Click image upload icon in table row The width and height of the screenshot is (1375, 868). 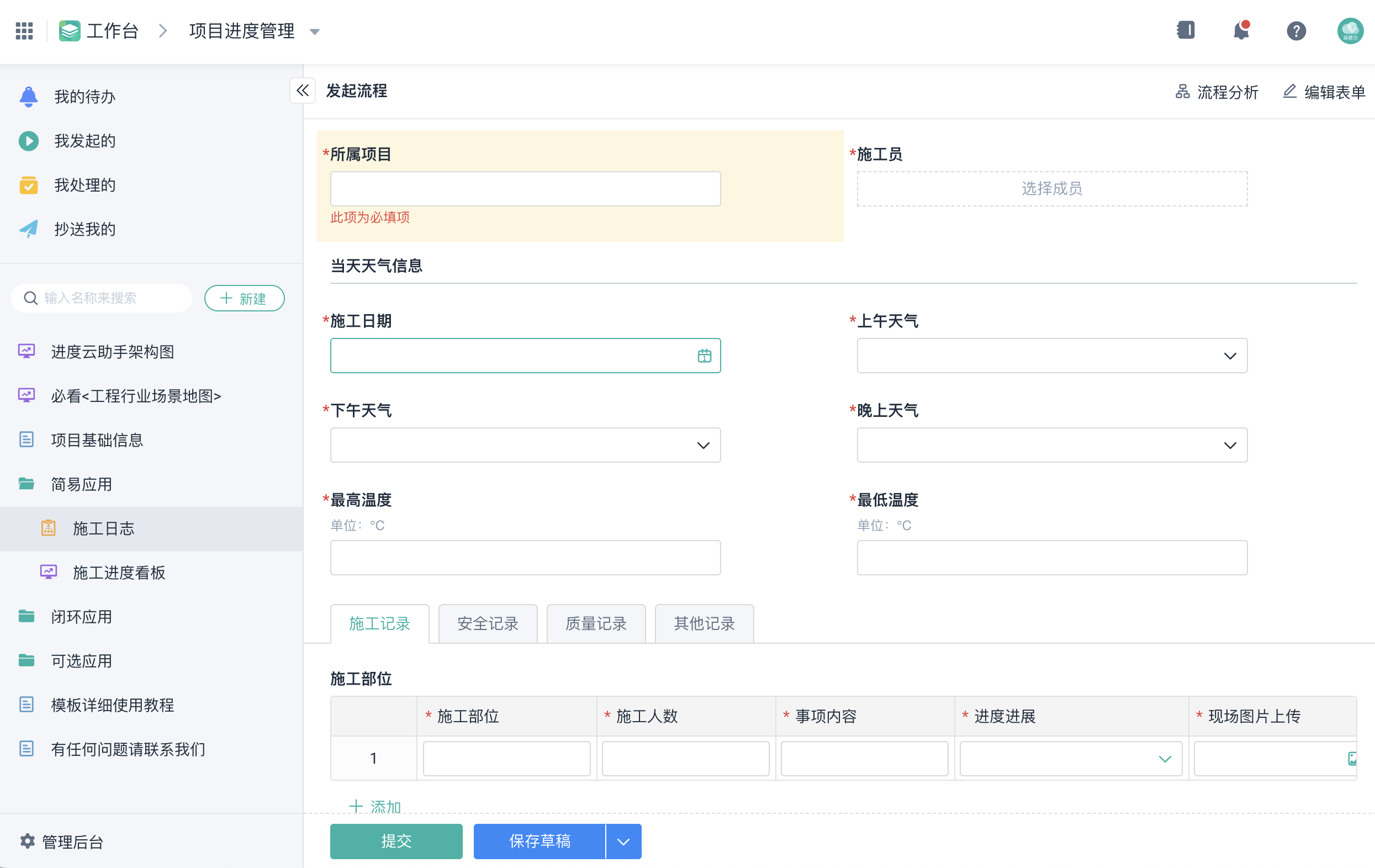point(1352,758)
